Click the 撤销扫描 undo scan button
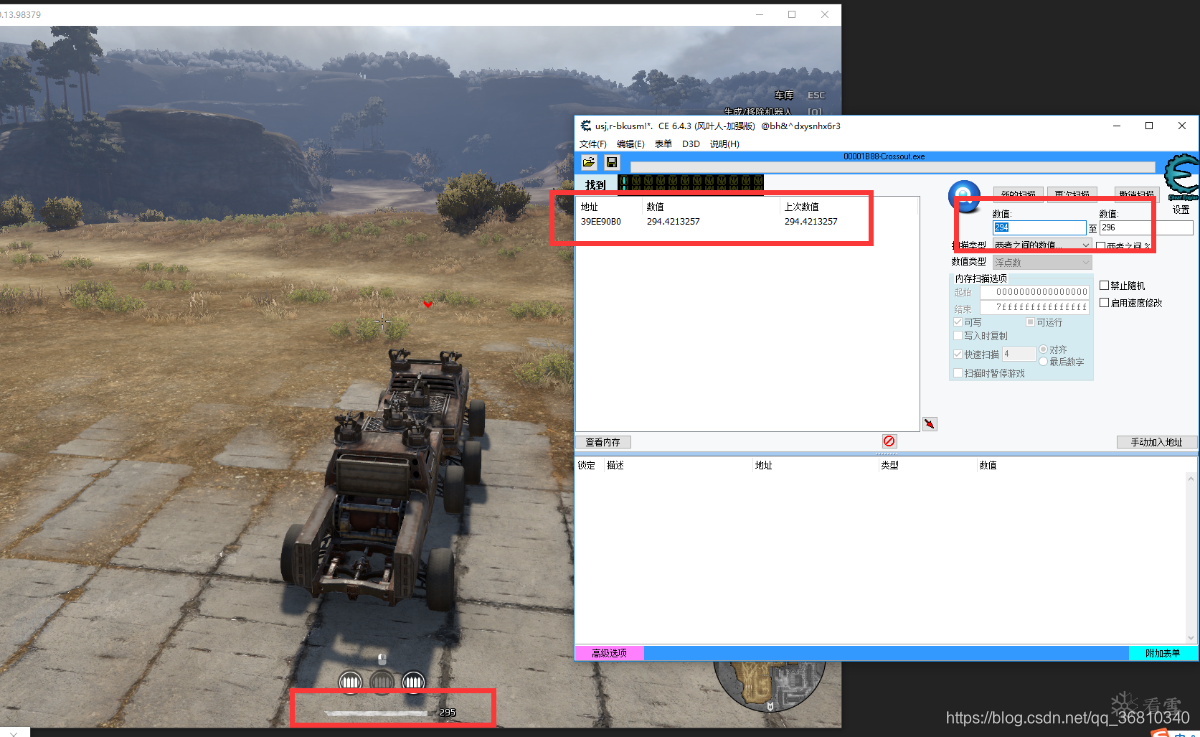 click(x=1137, y=194)
